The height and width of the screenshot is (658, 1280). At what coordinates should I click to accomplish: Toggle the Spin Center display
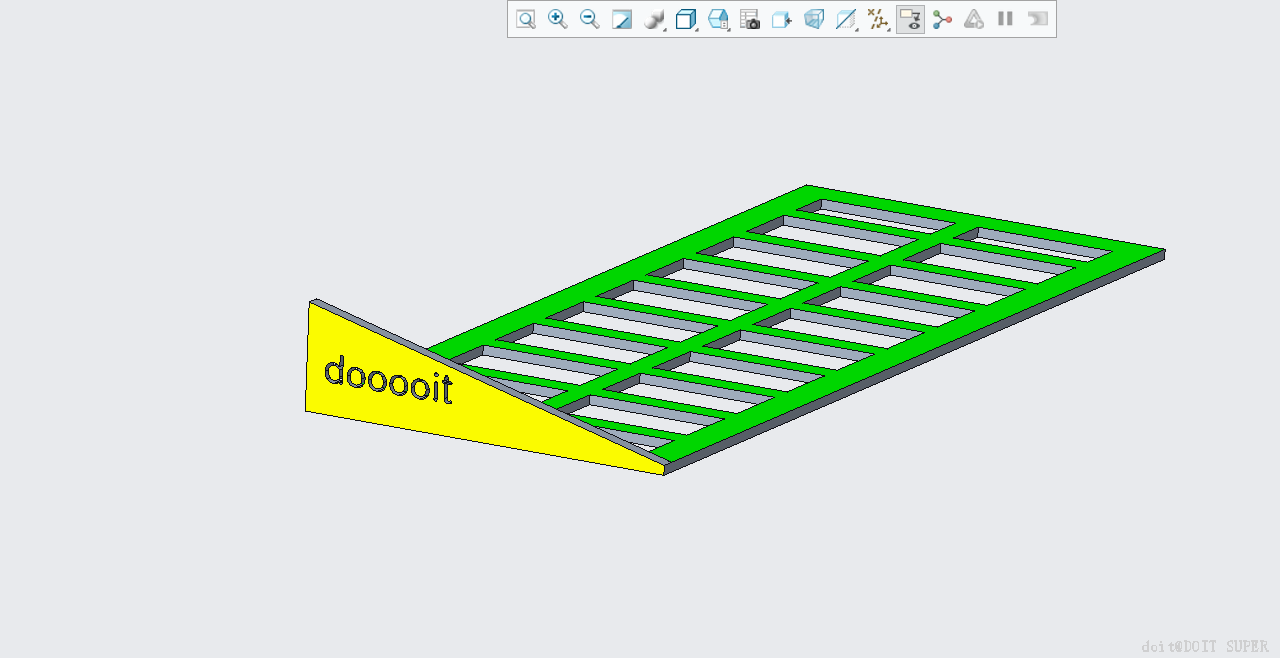coord(942,19)
